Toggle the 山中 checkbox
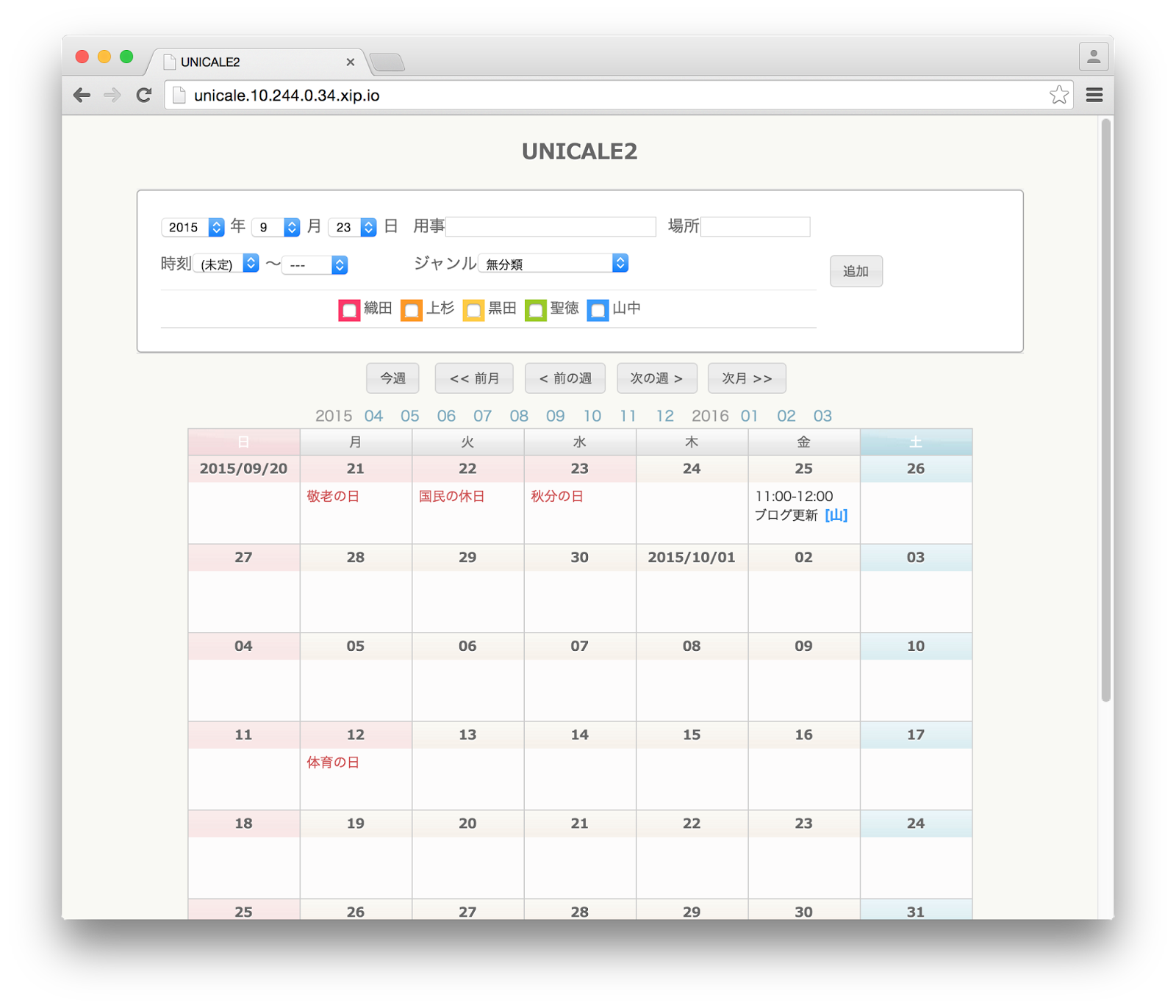Image resolution: width=1176 pixels, height=1008 pixels. (598, 310)
